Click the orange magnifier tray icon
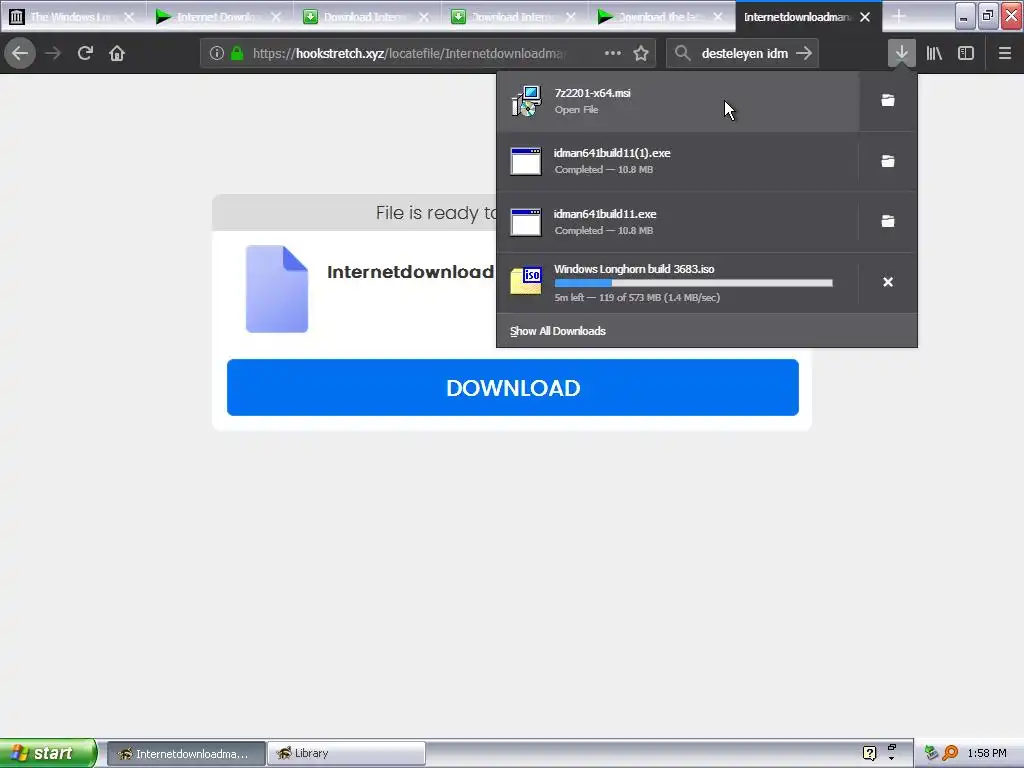 (x=950, y=754)
